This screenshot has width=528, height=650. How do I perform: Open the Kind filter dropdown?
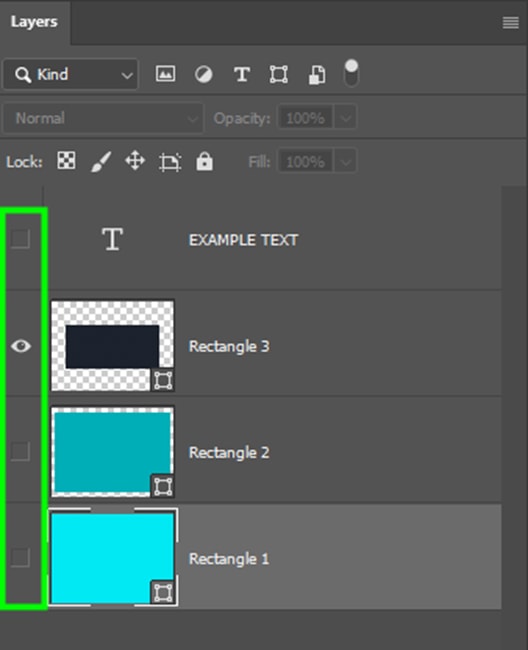(70, 75)
